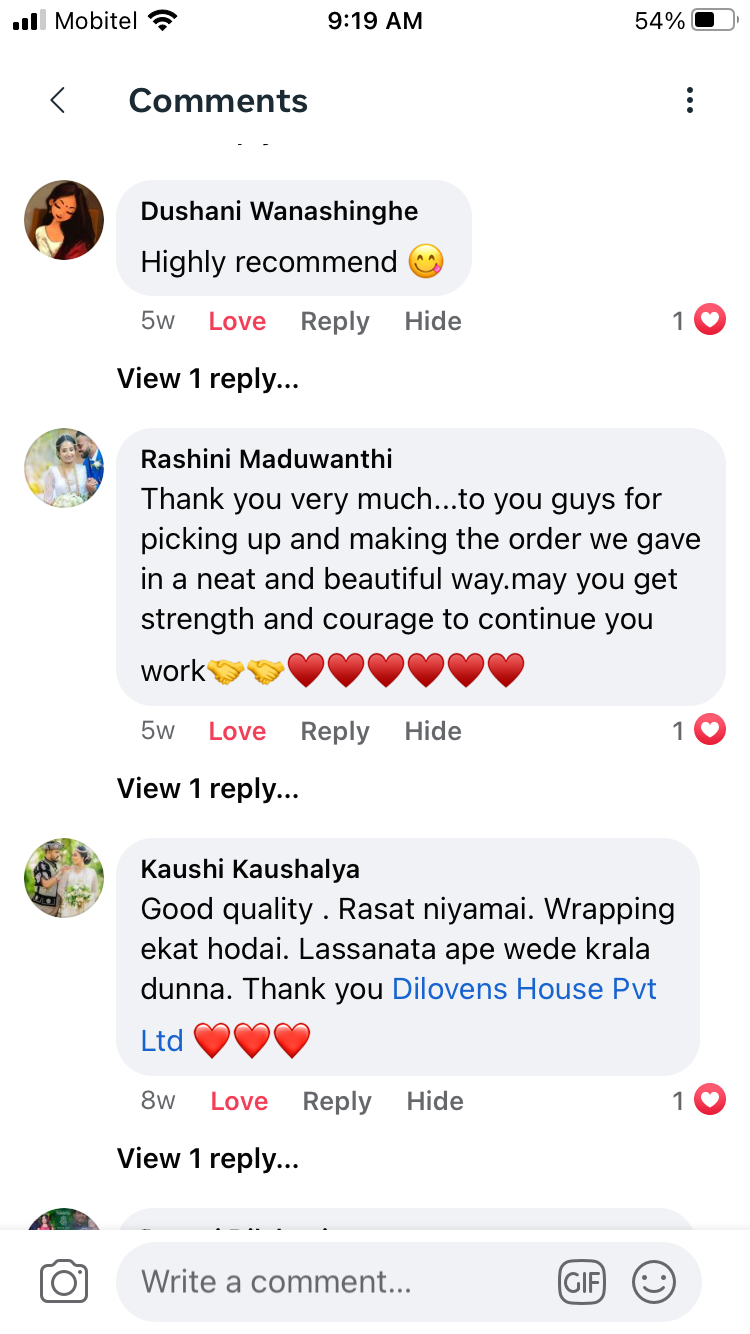
Task: Expand View 1 reply under Dushani's comment
Action: 208,379
